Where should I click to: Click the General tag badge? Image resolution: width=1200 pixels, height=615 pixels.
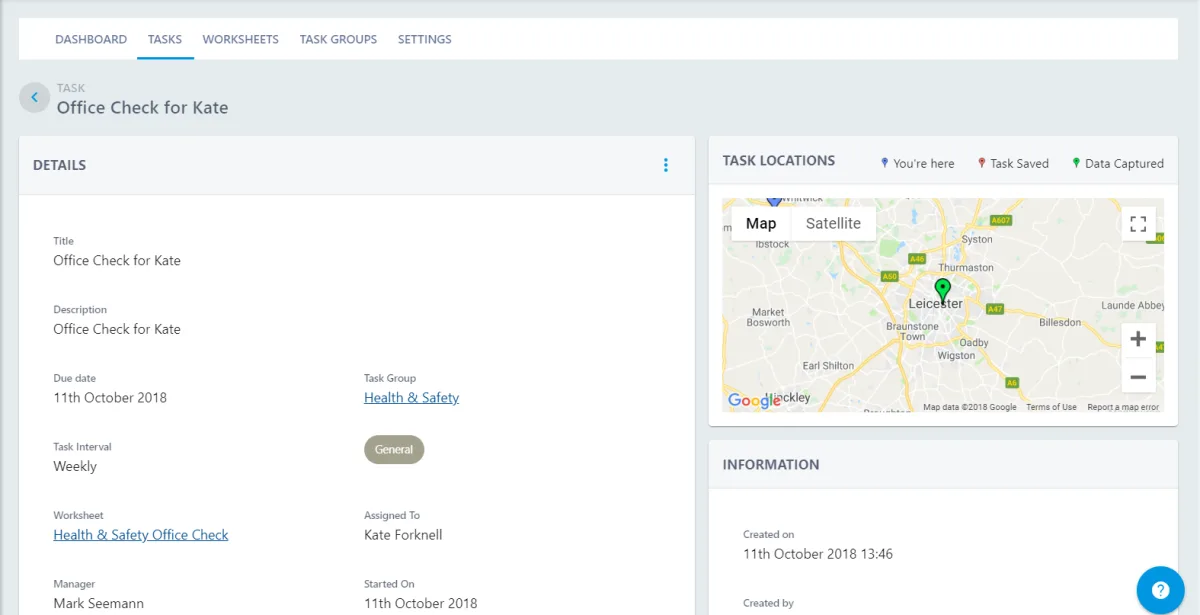tap(394, 450)
